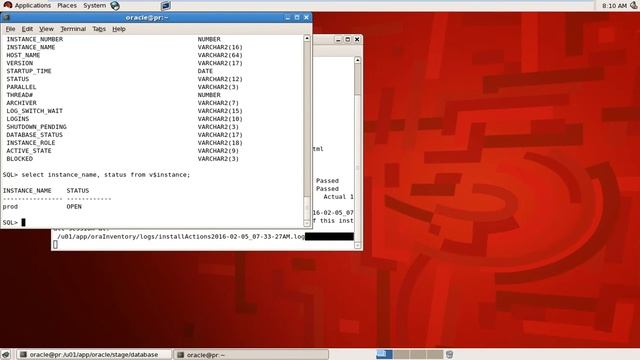
Task: Open the File menu in terminal
Action: click(10, 29)
